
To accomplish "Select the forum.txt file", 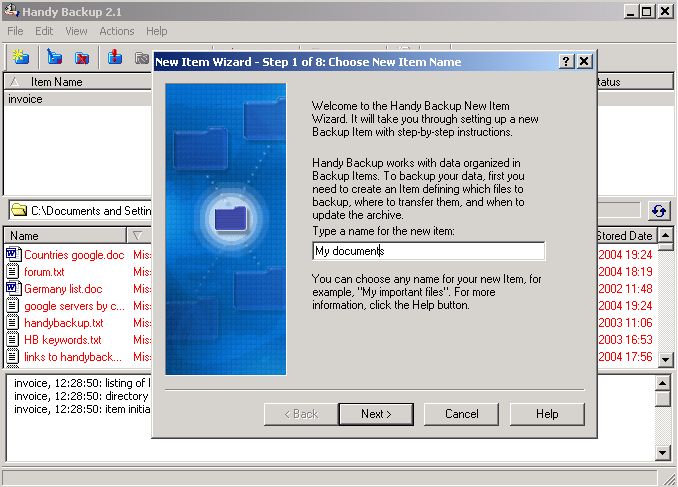I will click(44, 272).
